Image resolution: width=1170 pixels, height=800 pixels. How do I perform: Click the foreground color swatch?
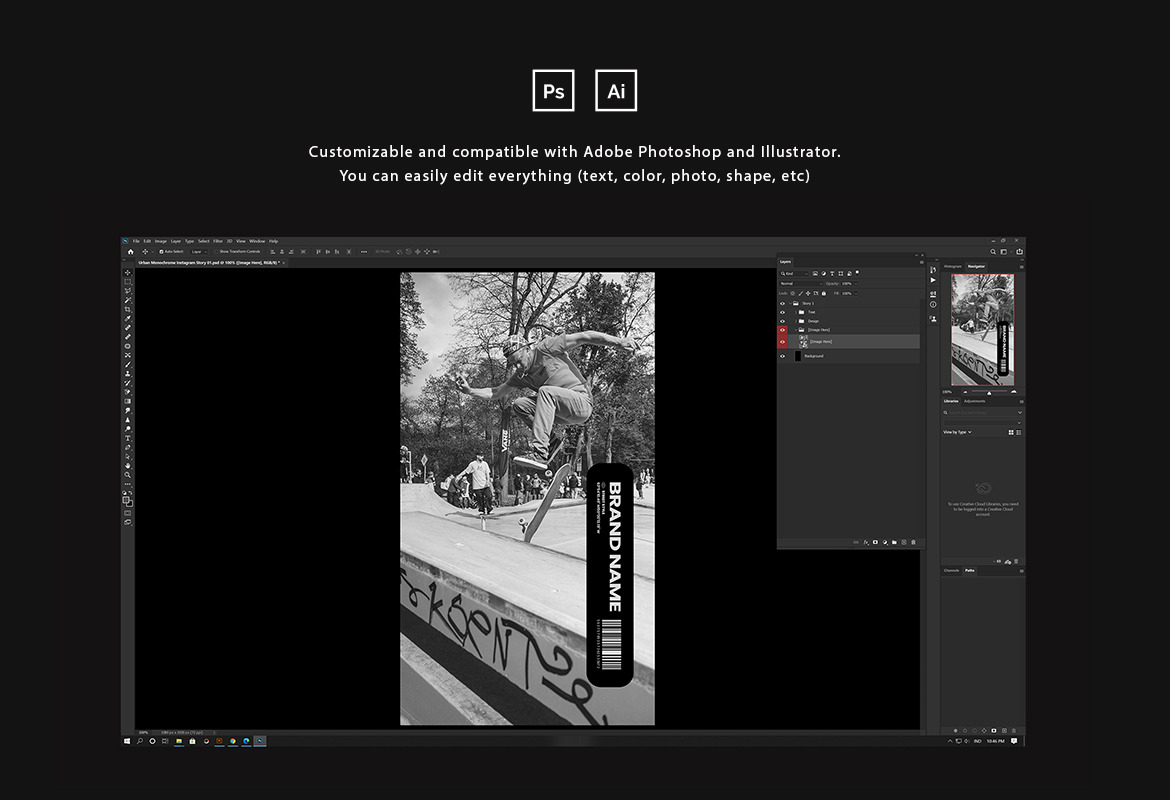pyautogui.click(x=126, y=499)
